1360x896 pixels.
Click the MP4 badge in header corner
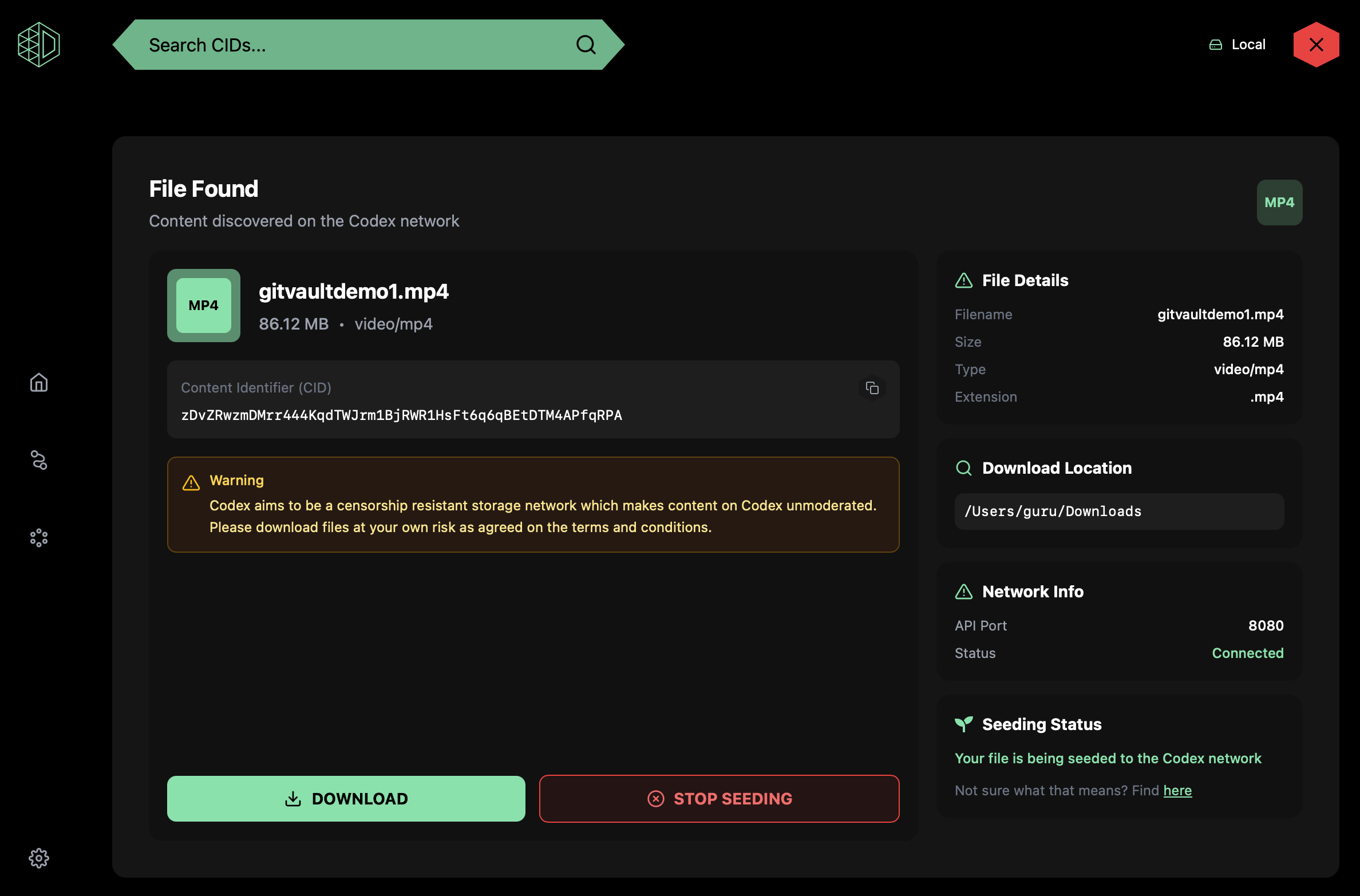click(x=1279, y=203)
